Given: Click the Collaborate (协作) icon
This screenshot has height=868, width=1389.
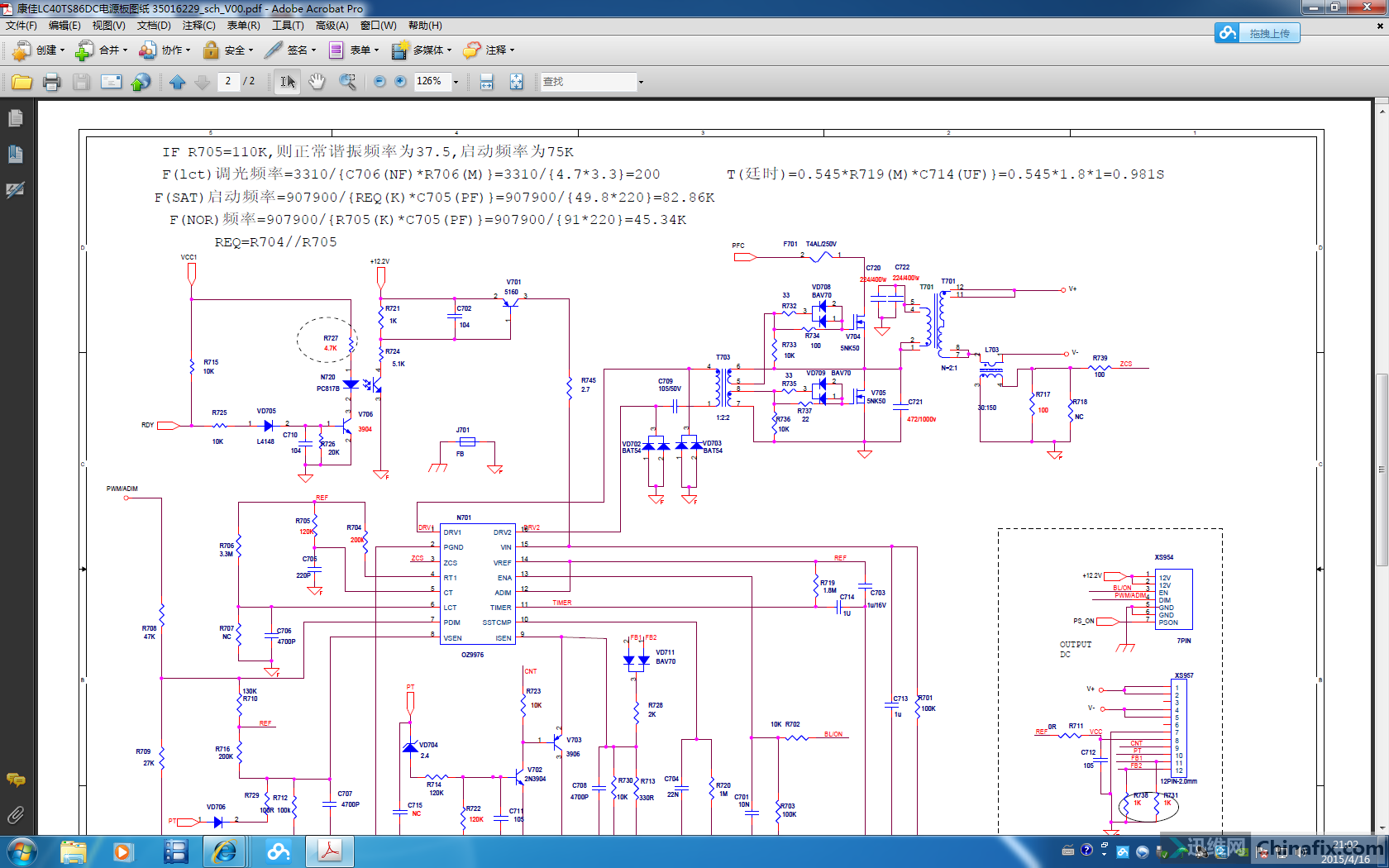Looking at the screenshot, I should point(147,50).
